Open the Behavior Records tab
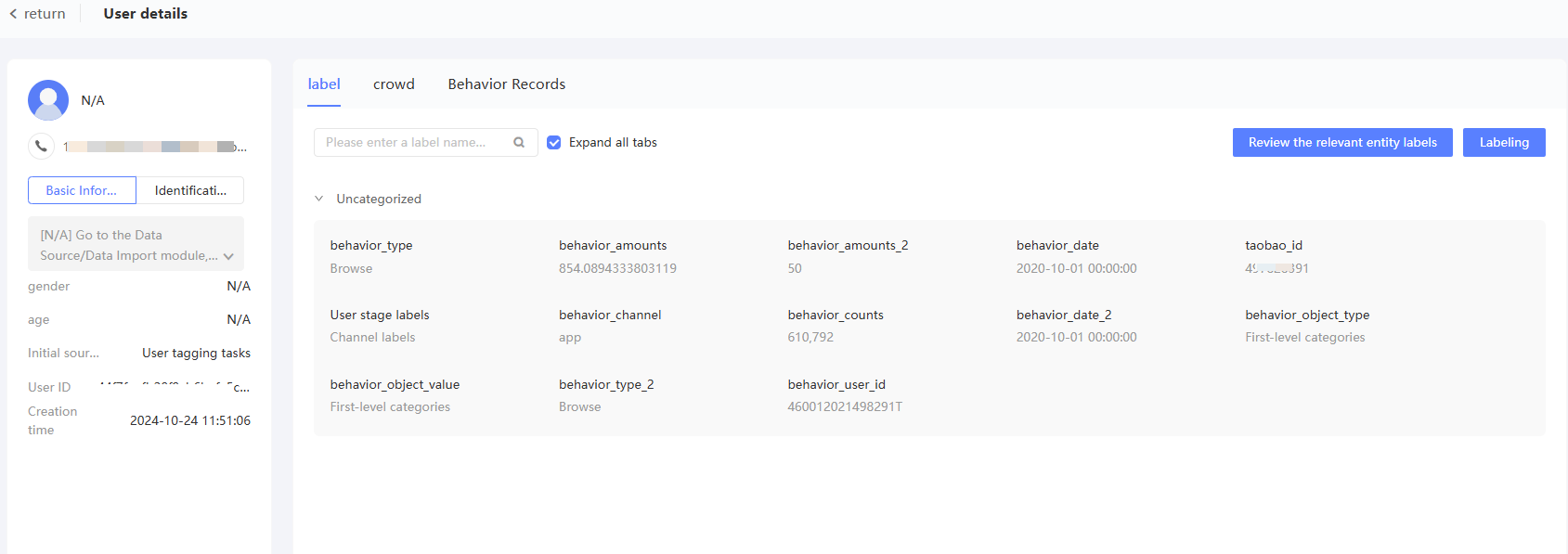This screenshot has height=554, width=1568. pyautogui.click(x=506, y=84)
